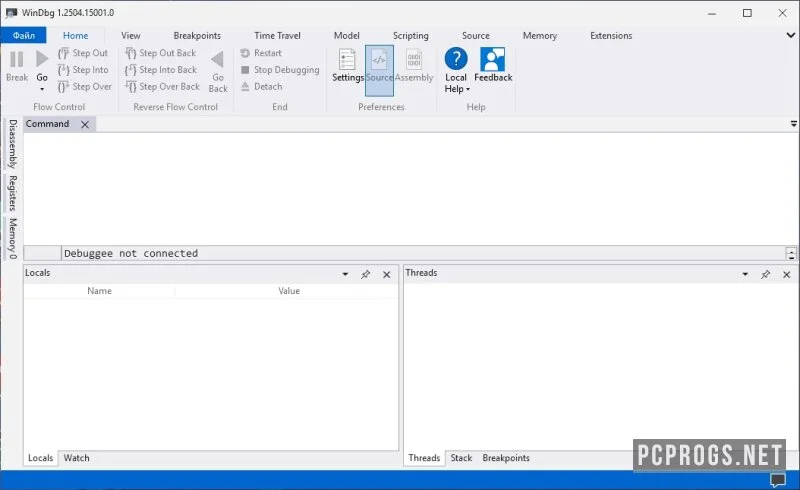The height and width of the screenshot is (490, 800).
Task: Open the Extensions ribbon tab
Action: (611, 36)
